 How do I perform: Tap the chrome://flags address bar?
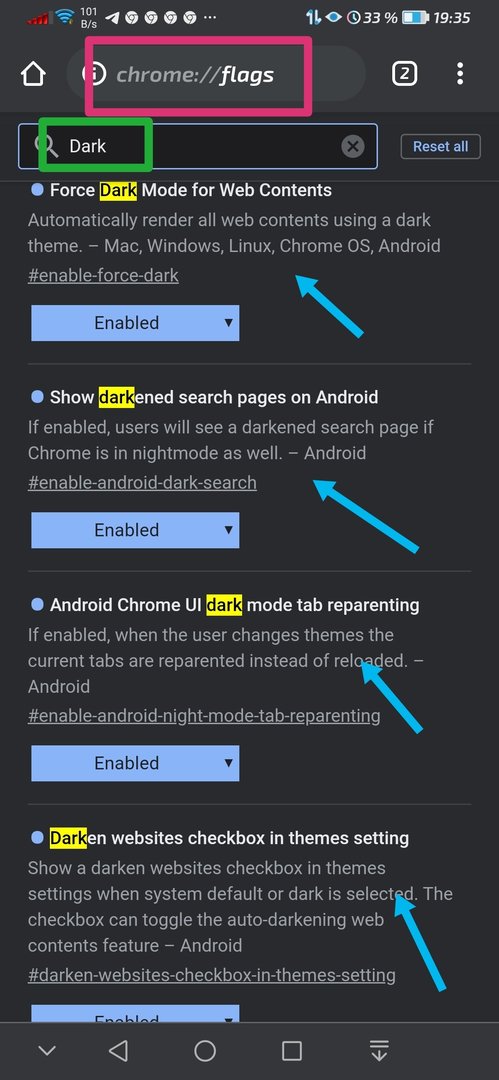(x=216, y=74)
